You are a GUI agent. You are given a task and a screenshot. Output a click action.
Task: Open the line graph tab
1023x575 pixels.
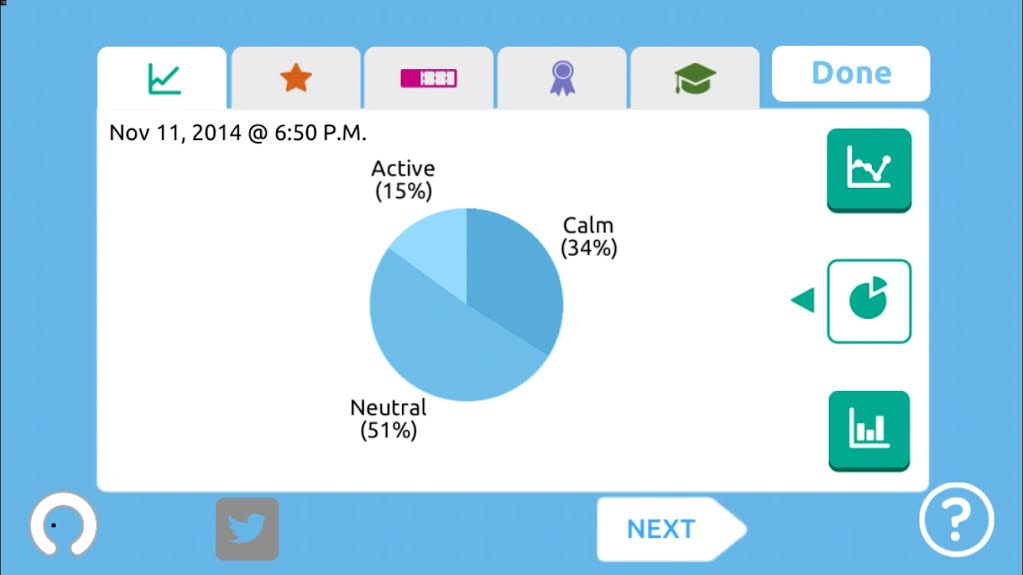point(162,78)
